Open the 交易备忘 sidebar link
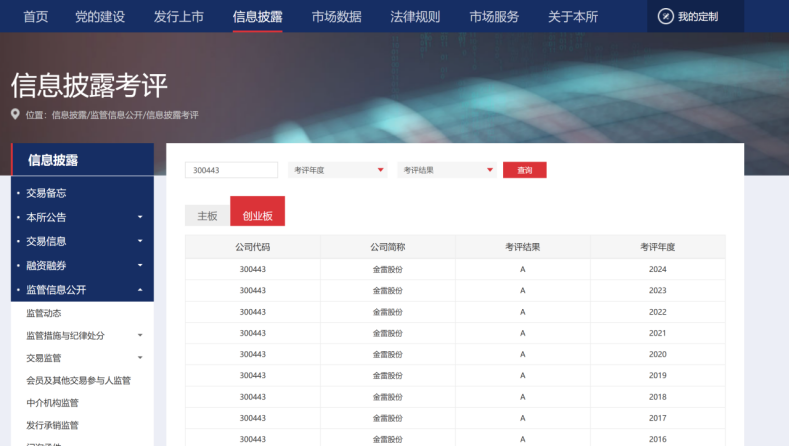 (46, 193)
